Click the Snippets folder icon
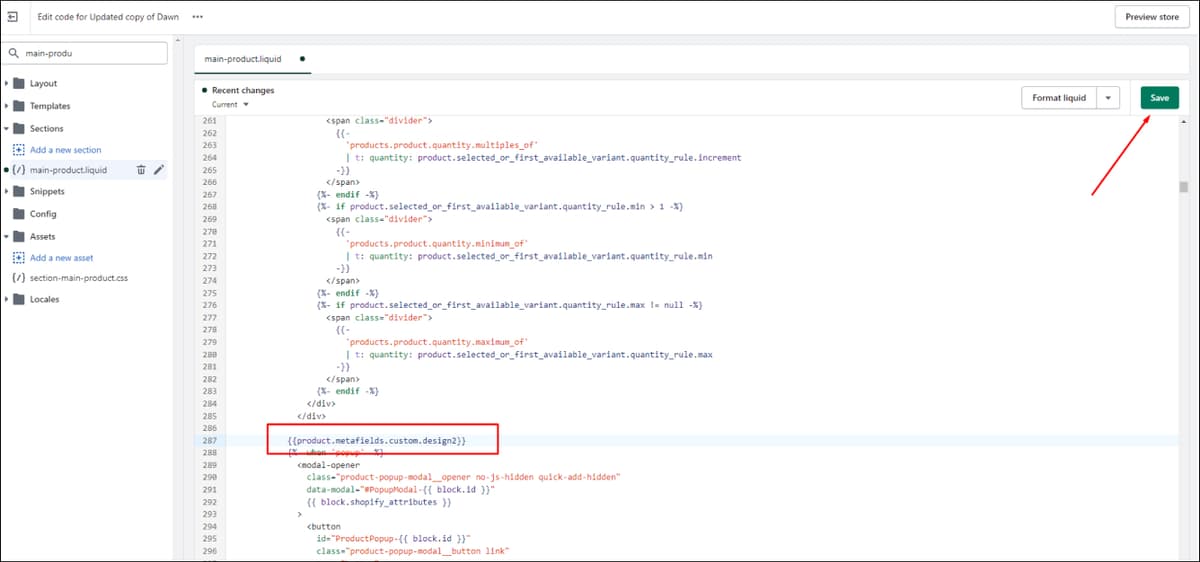The image size is (1200, 562). pyautogui.click(x=19, y=191)
